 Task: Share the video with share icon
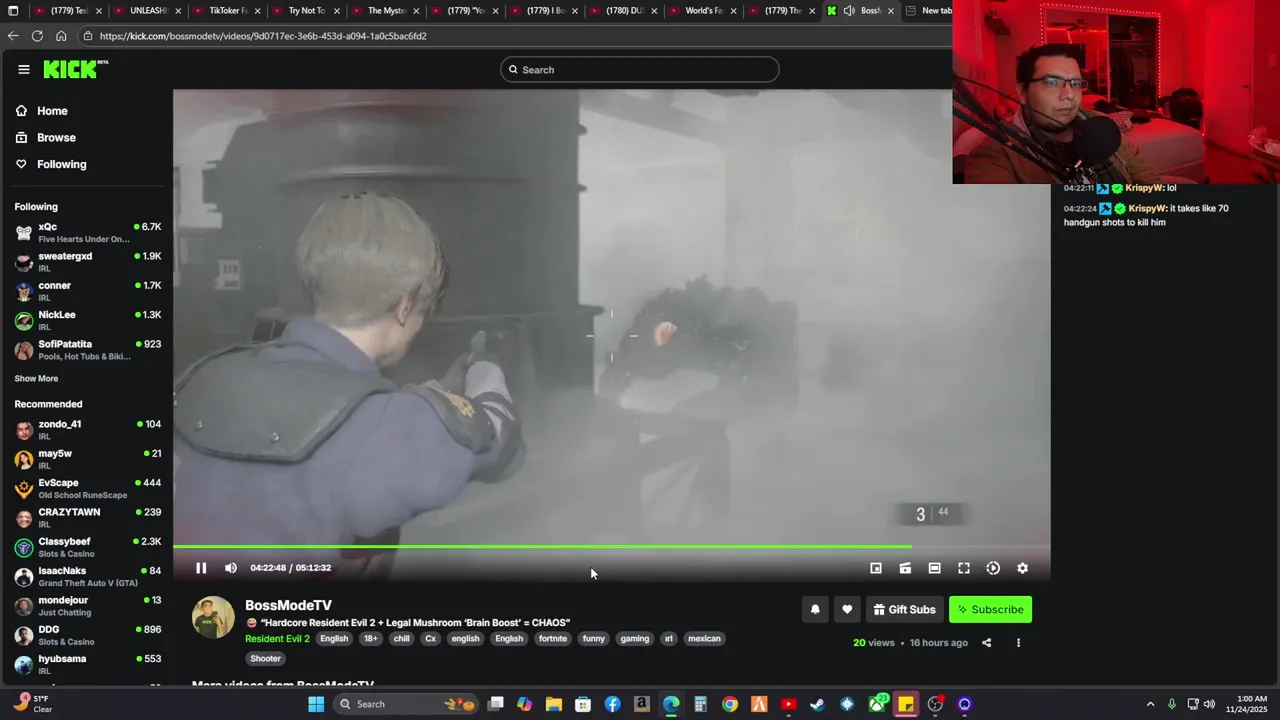pos(986,643)
